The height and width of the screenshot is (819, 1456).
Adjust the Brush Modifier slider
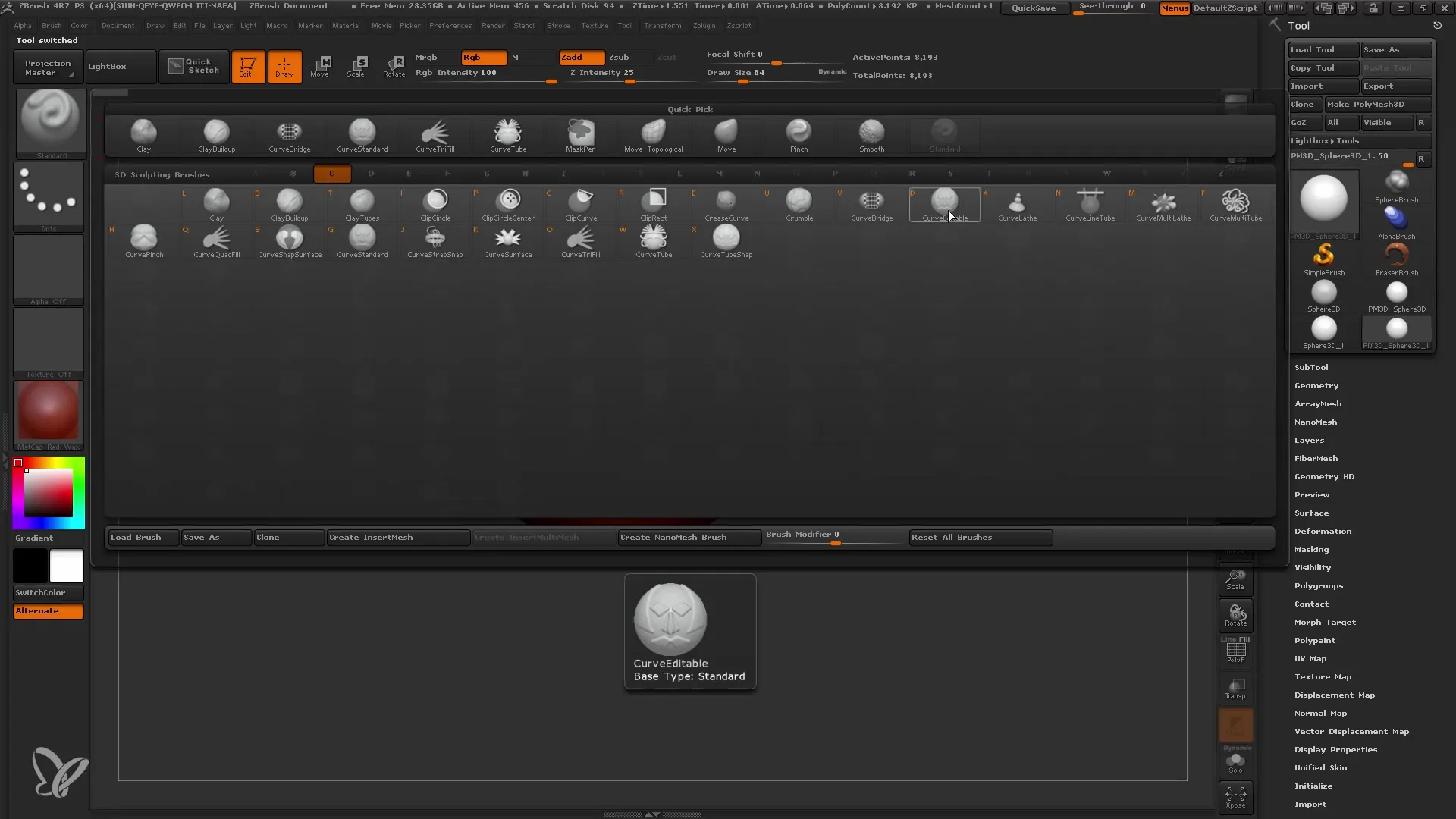coord(835,537)
